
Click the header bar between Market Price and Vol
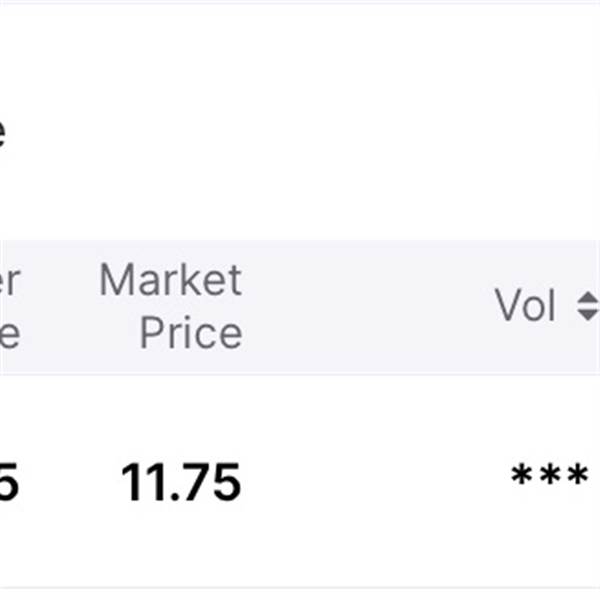pyautogui.click(x=367, y=306)
